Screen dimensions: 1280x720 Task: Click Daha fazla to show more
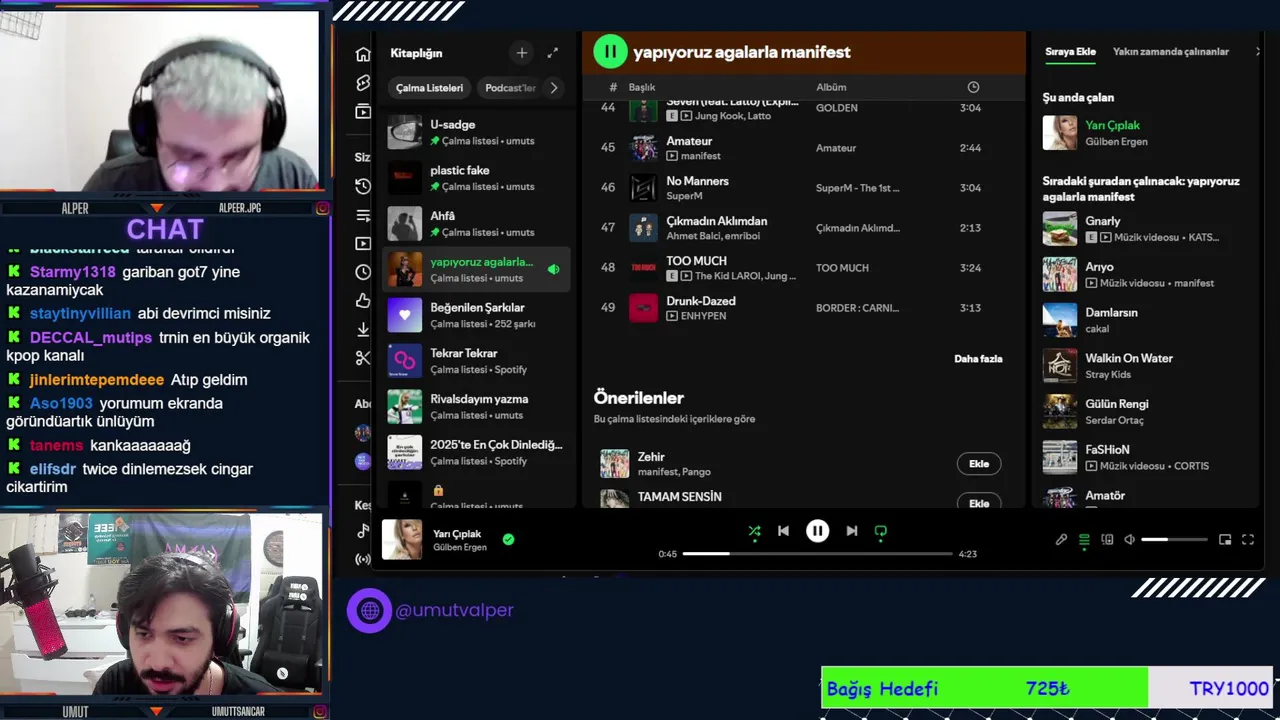coord(978,358)
